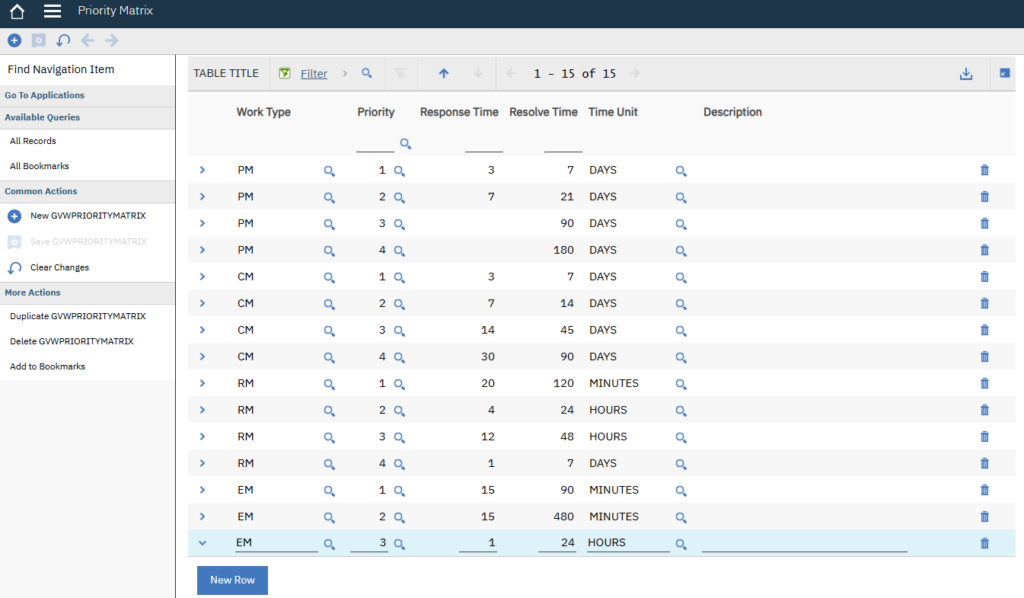Select New GVWPRIORITYMATRIX action
Viewport: 1024px width, 598px height.
tap(88, 215)
